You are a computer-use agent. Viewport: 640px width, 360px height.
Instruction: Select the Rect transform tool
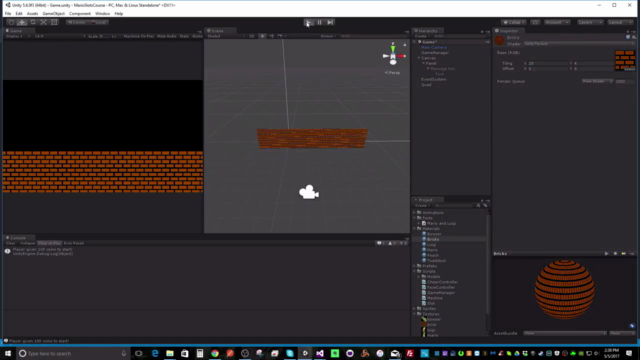54,22
